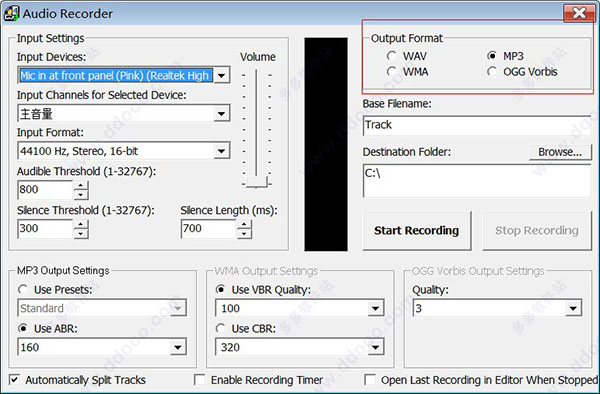Click the "WMA Output Settings" group label
The height and width of the screenshot is (394, 600).
point(266,271)
